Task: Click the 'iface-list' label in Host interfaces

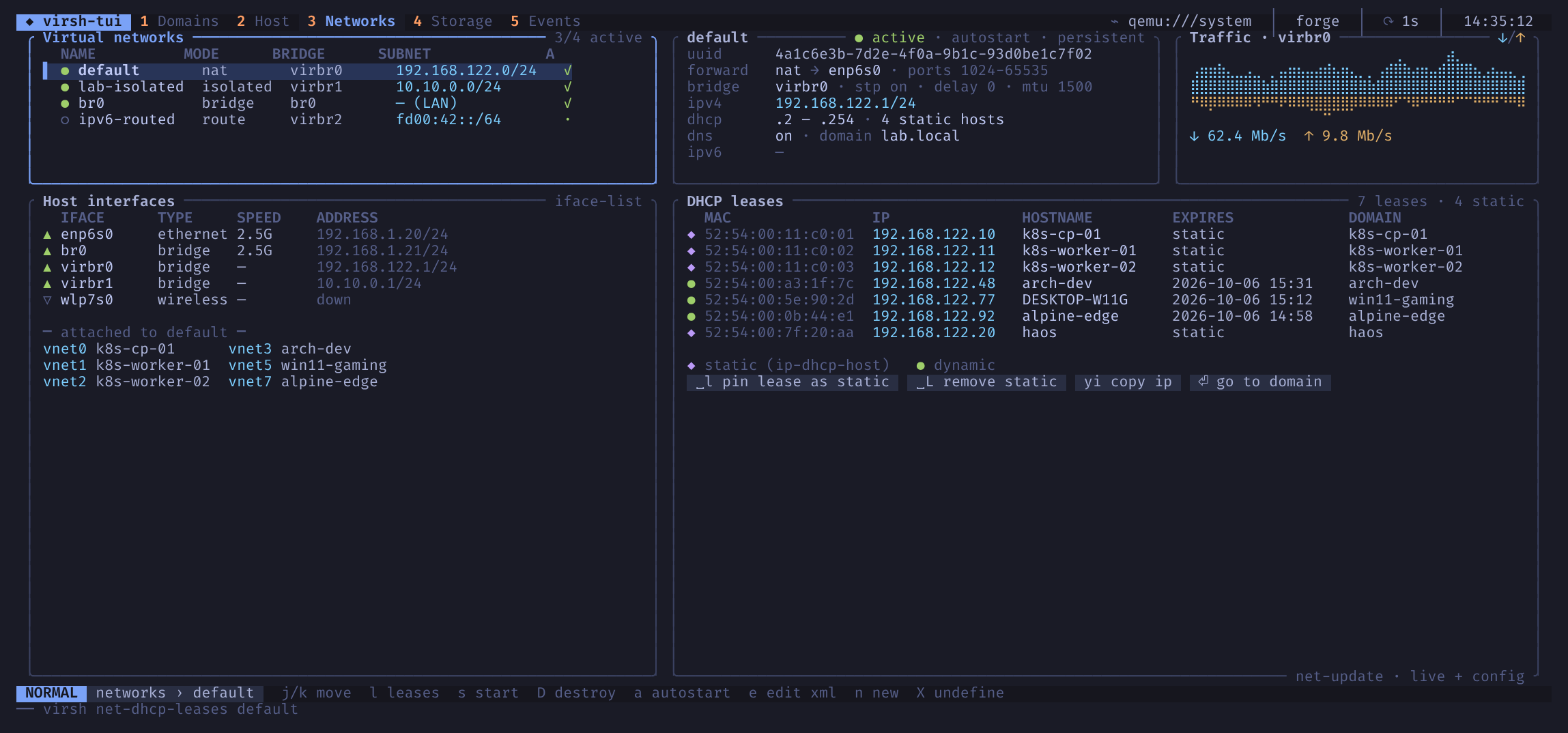Action: 598,201
